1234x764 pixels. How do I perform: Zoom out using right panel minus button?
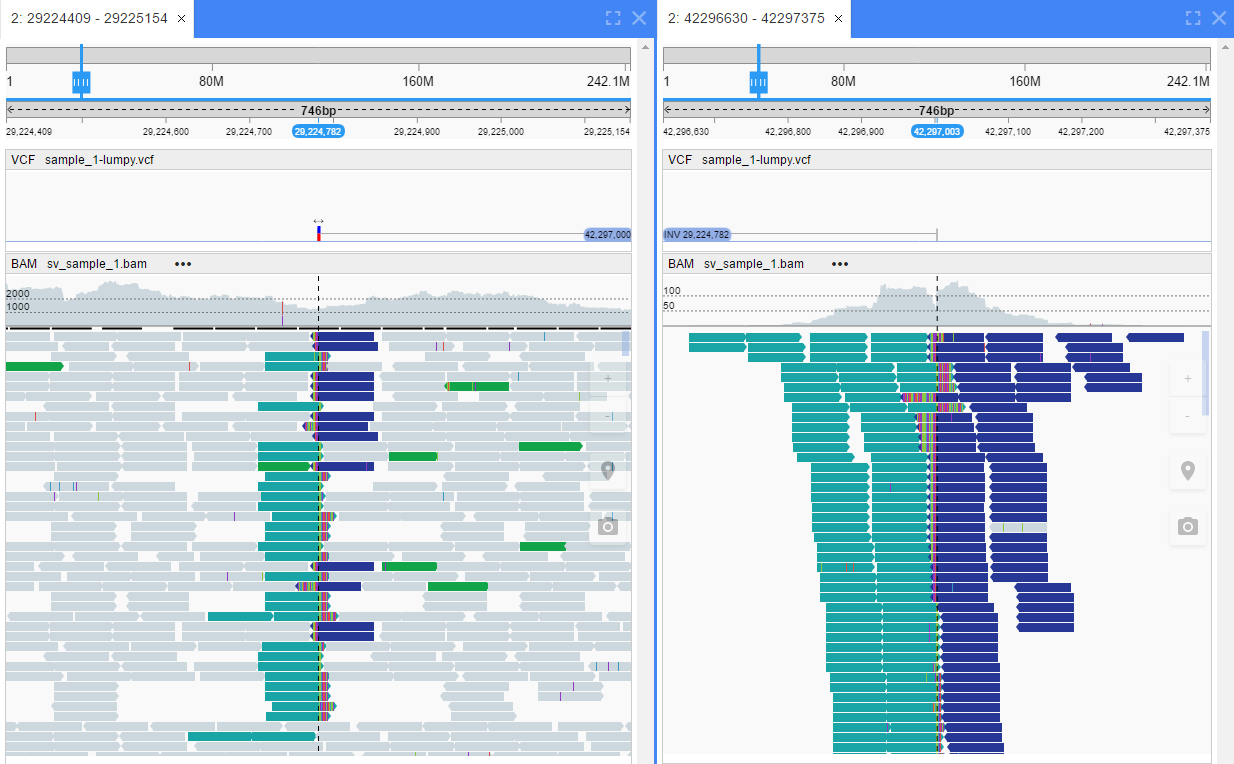coord(1187,415)
